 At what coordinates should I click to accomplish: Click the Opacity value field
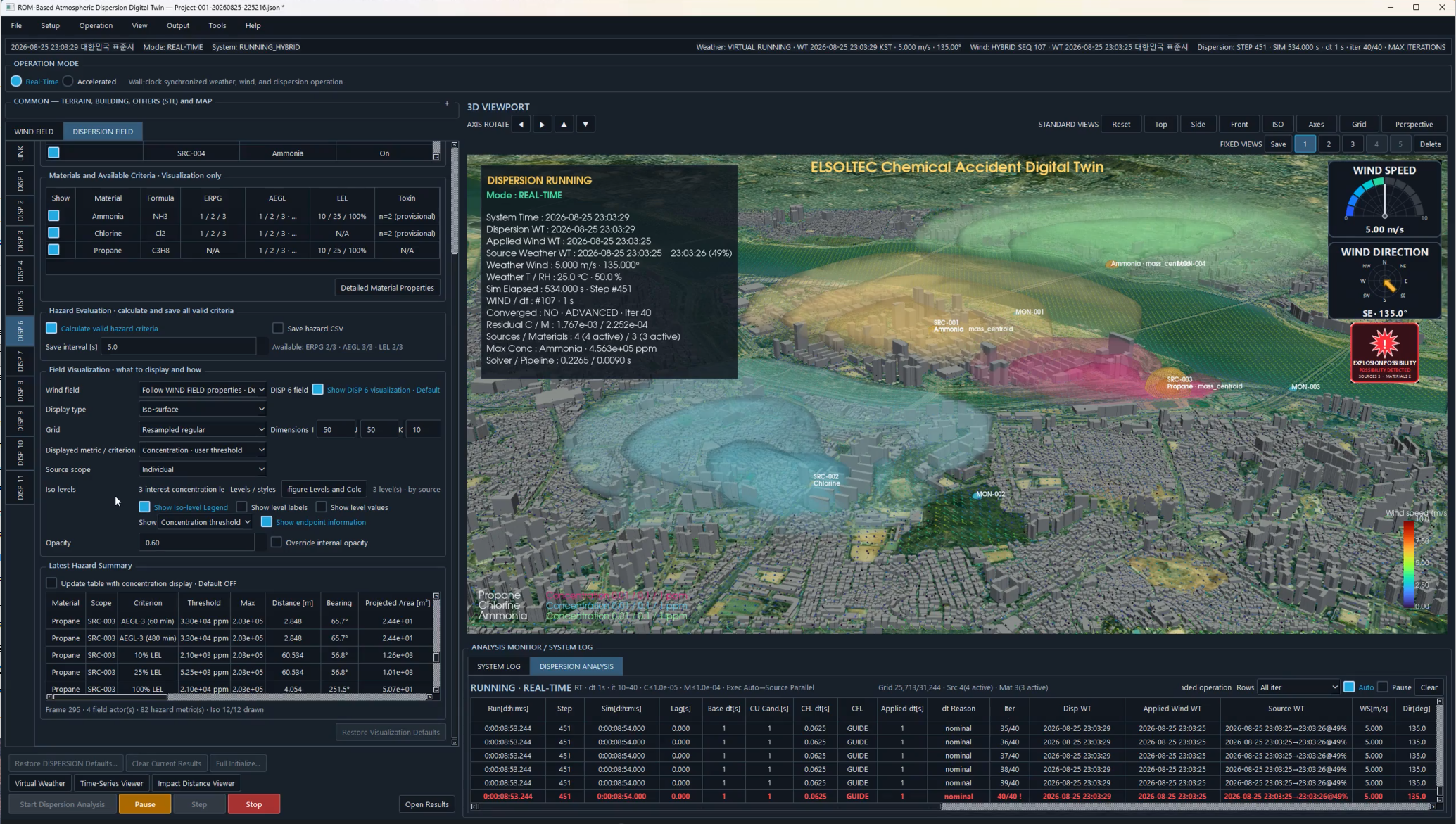pos(196,543)
